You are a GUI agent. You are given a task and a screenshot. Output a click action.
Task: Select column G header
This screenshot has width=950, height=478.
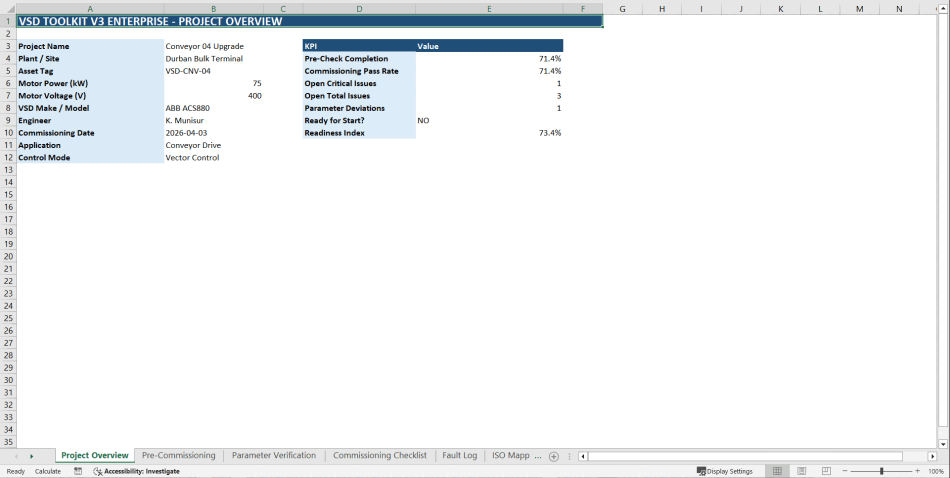[x=622, y=9]
